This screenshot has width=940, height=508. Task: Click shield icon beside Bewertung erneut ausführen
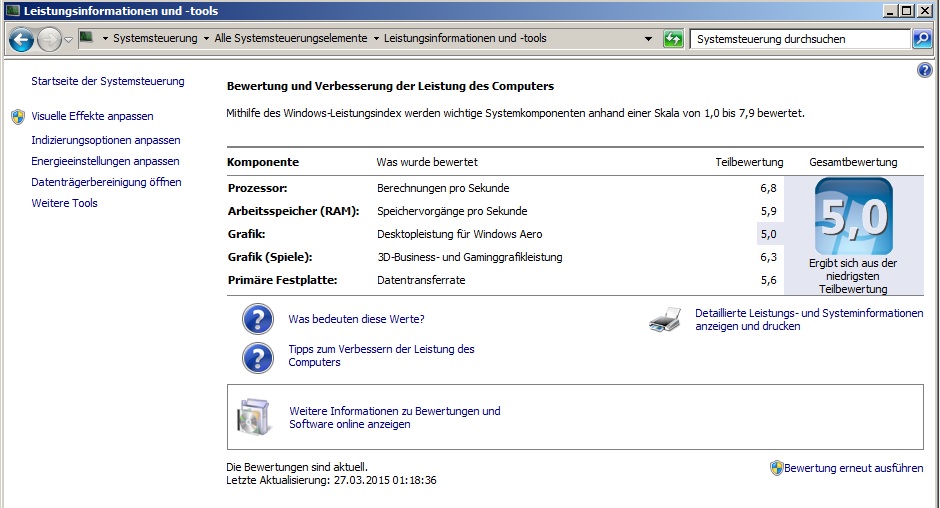point(777,468)
